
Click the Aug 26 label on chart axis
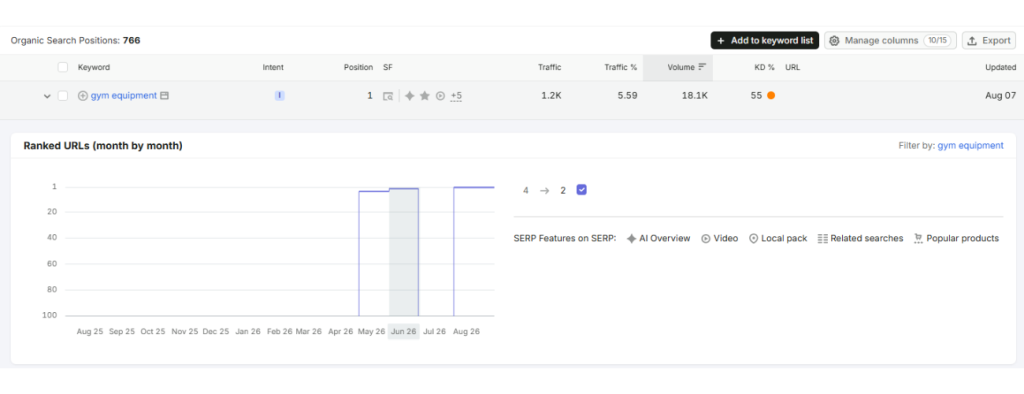[466, 331]
